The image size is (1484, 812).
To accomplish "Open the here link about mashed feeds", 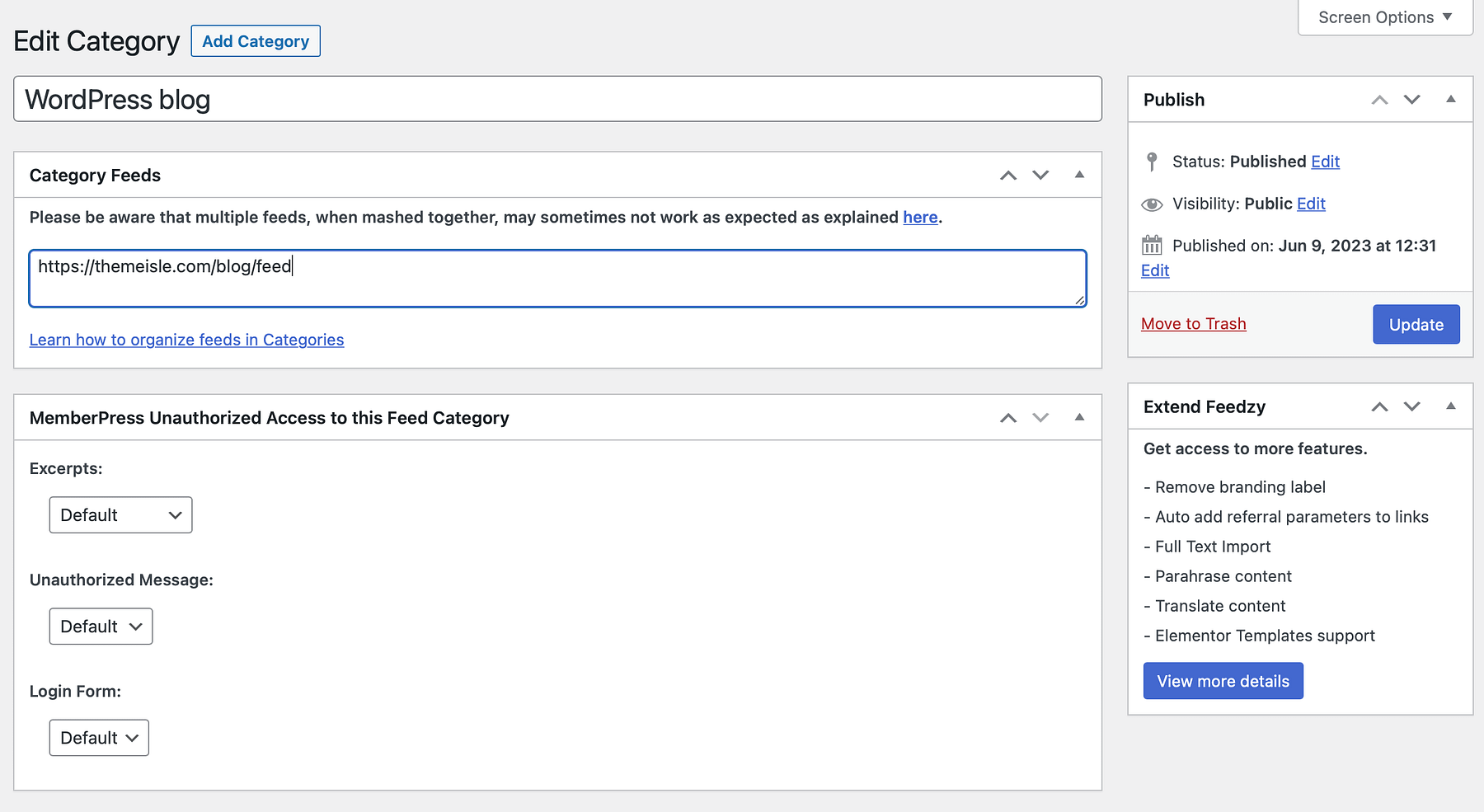I will [x=920, y=217].
